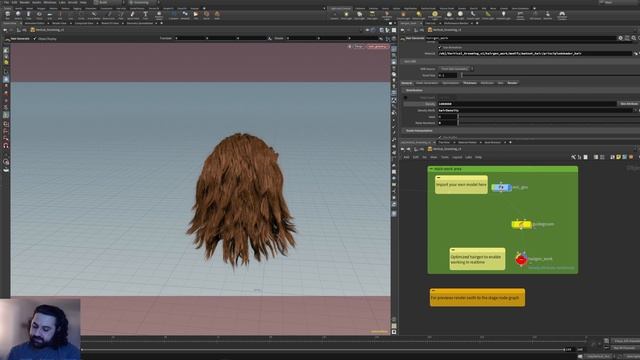This screenshot has height=360, width=640.
Task: Add a new pane tab with the plus beside Asset Browser
Action: click(x=510, y=142)
